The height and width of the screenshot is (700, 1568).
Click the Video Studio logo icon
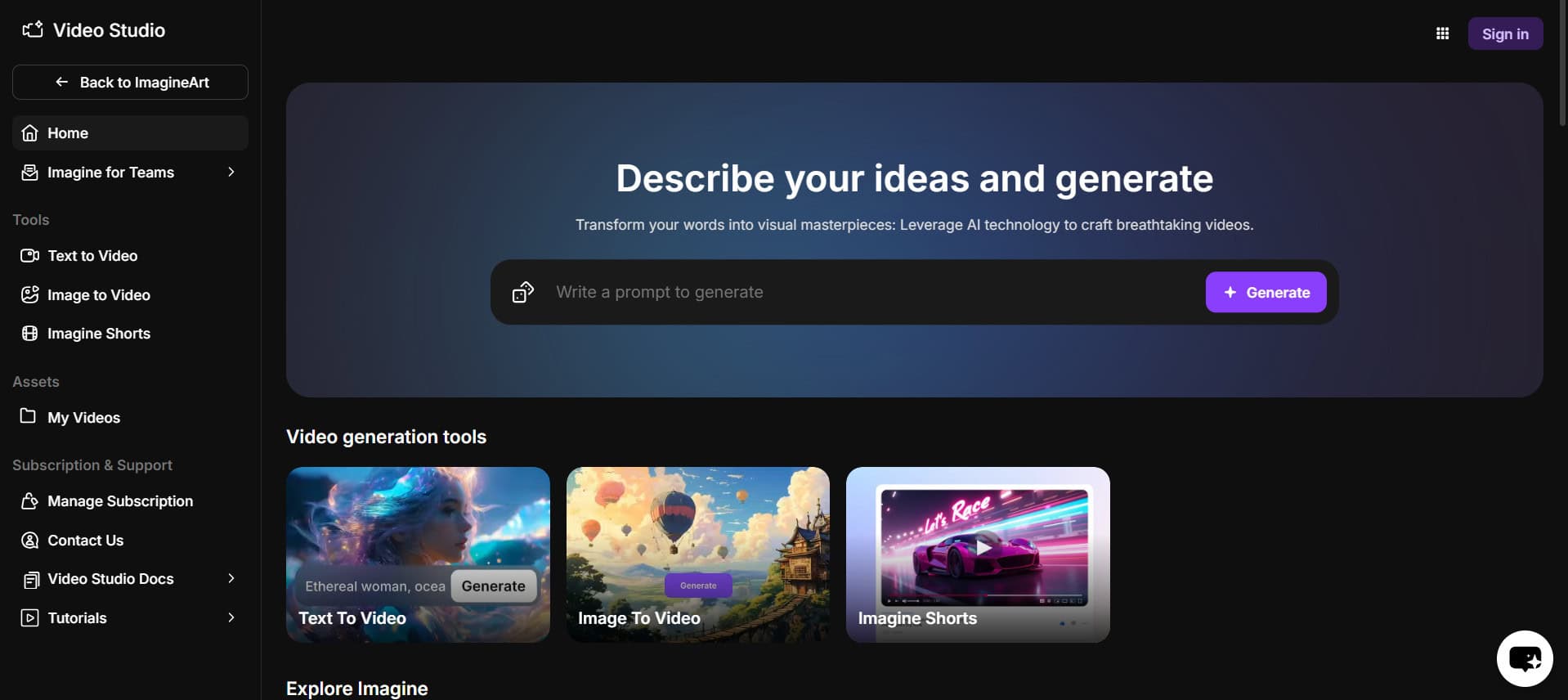click(33, 29)
